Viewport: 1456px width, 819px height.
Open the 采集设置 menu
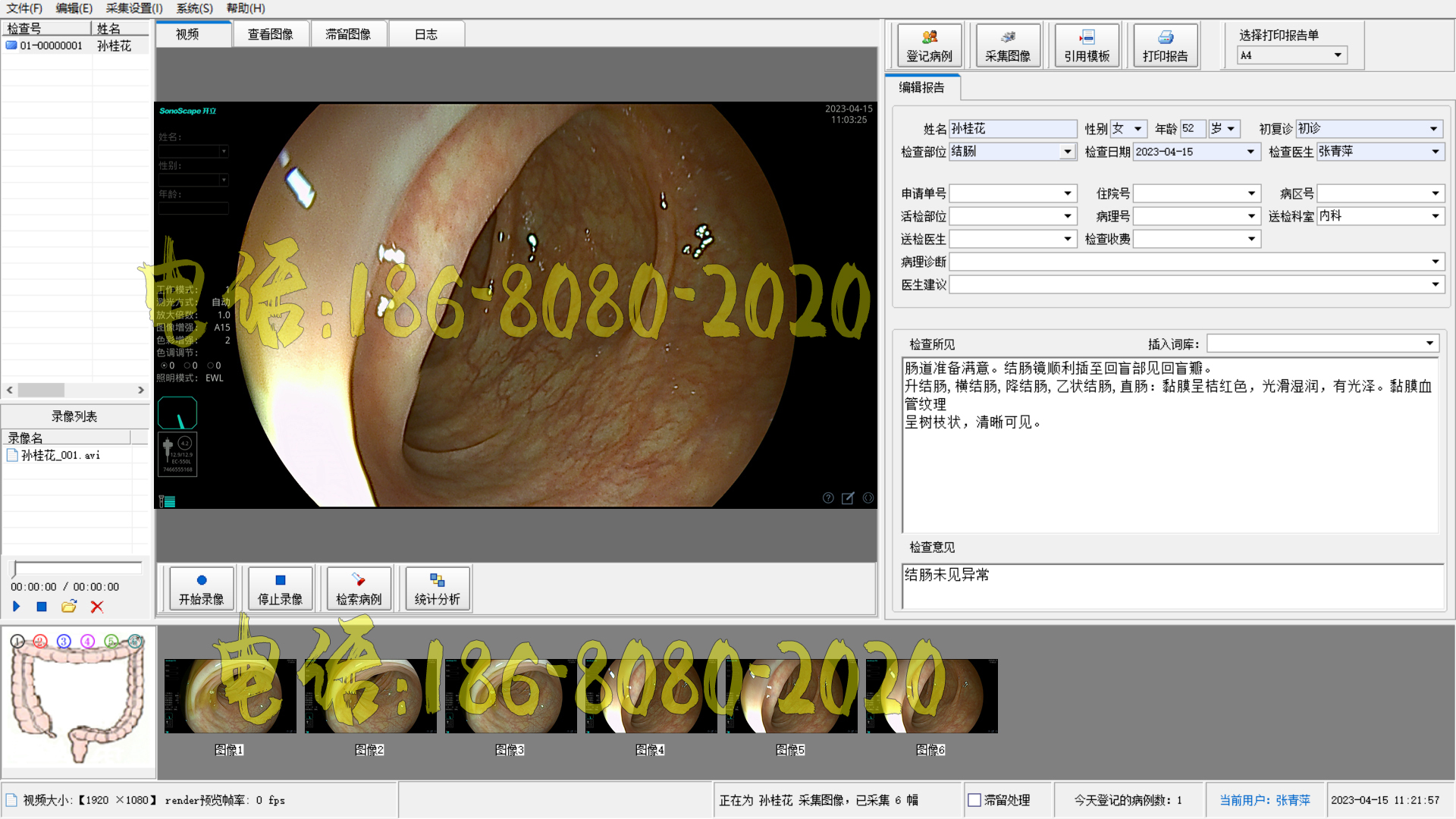click(133, 8)
